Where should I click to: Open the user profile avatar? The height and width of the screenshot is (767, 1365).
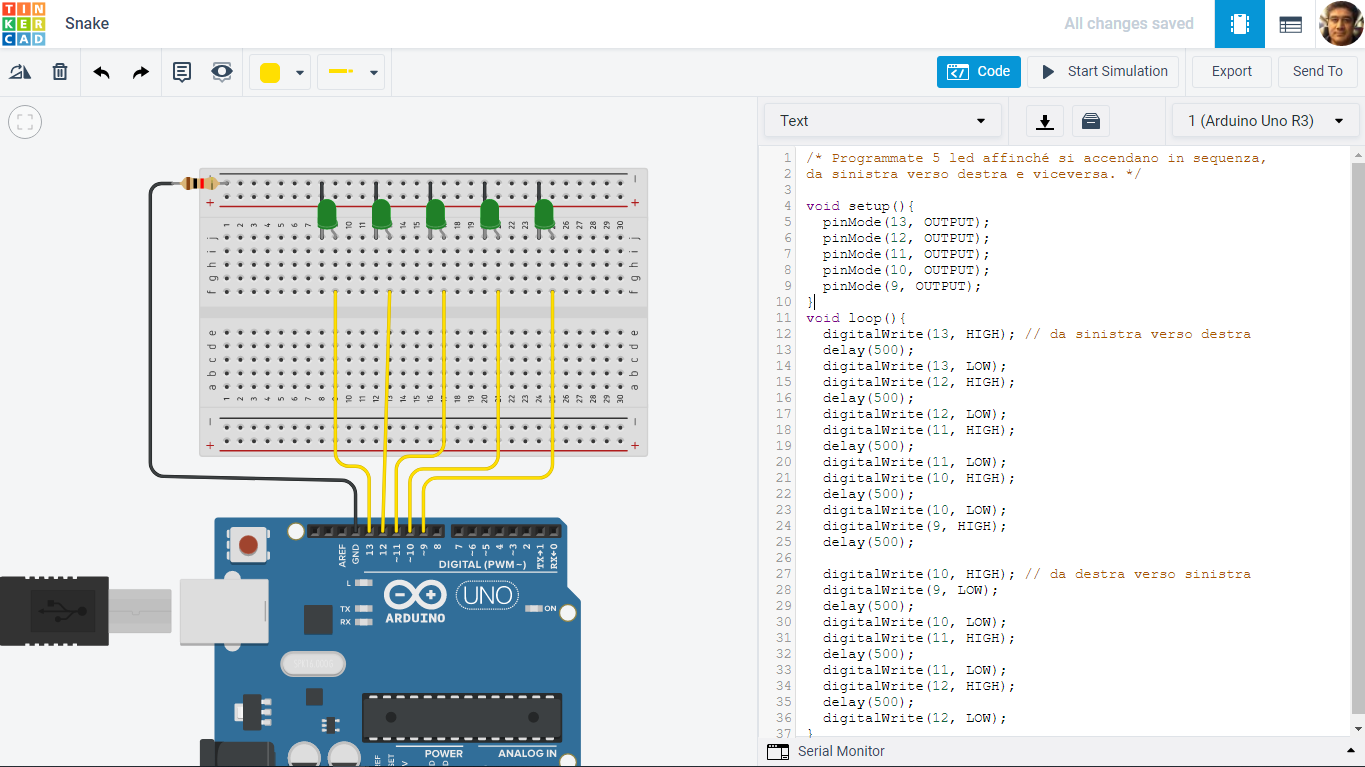(1341, 24)
